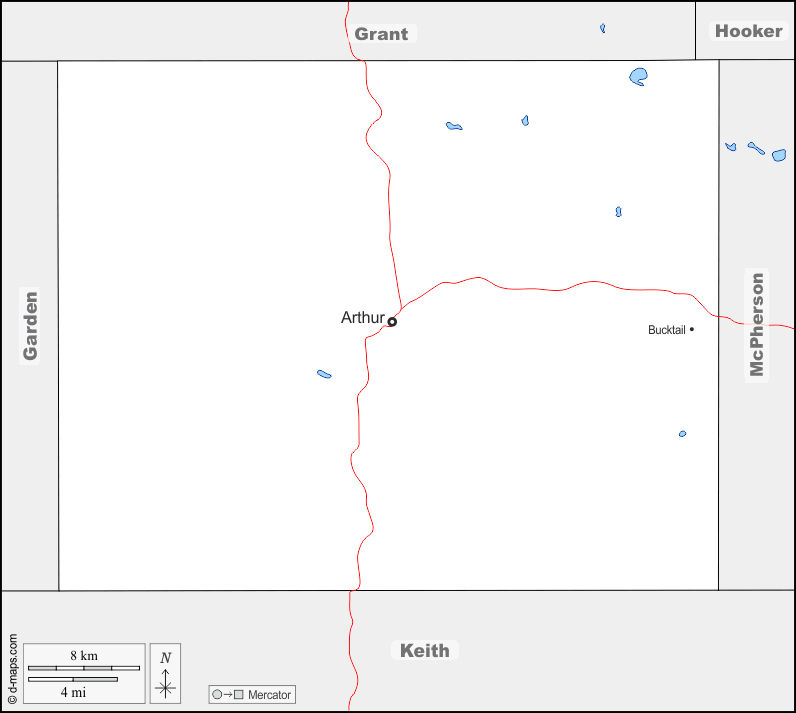
Task: Select the Grant county label
Action: [x=381, y=34]
